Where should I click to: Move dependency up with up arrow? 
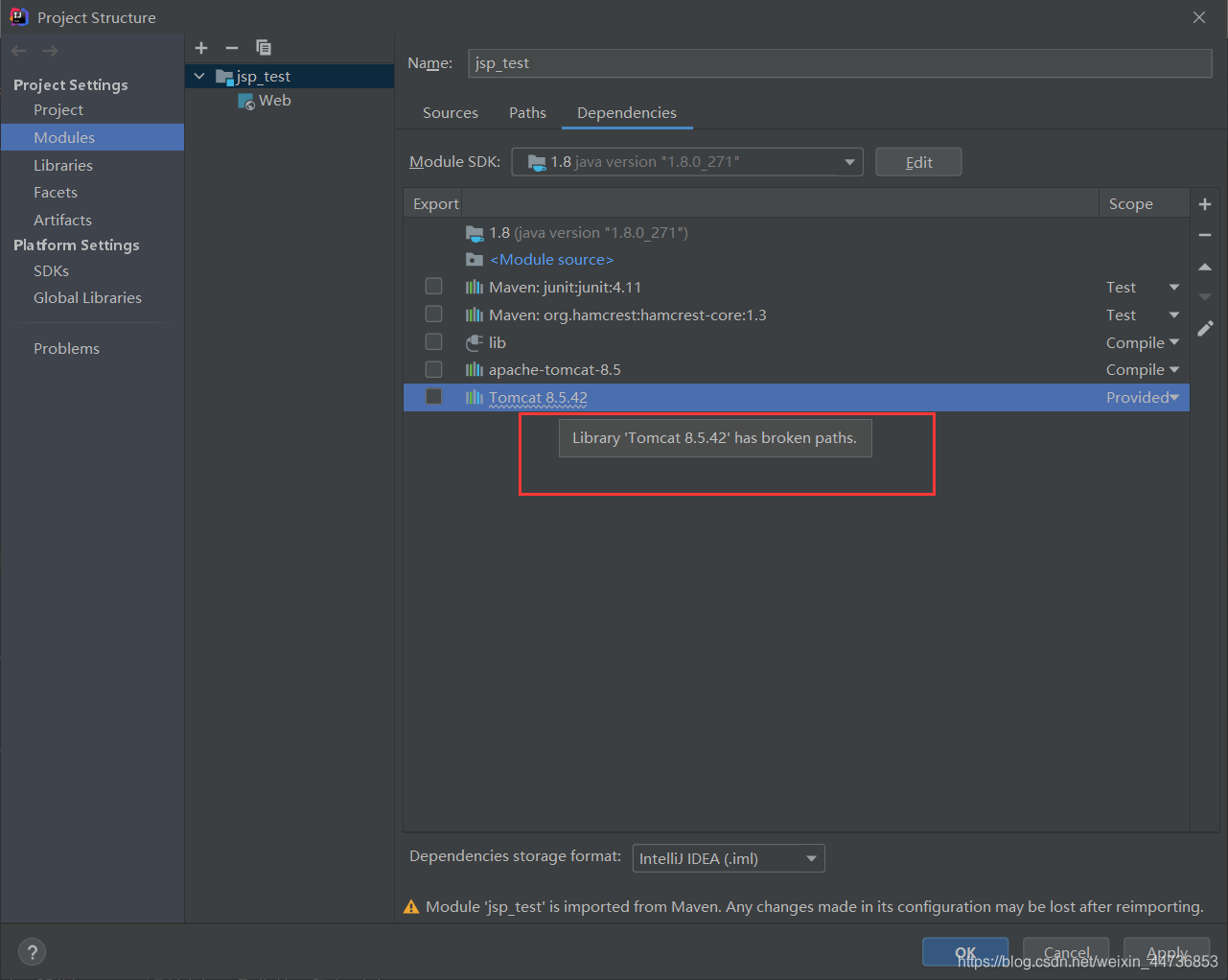[1205, 267]
